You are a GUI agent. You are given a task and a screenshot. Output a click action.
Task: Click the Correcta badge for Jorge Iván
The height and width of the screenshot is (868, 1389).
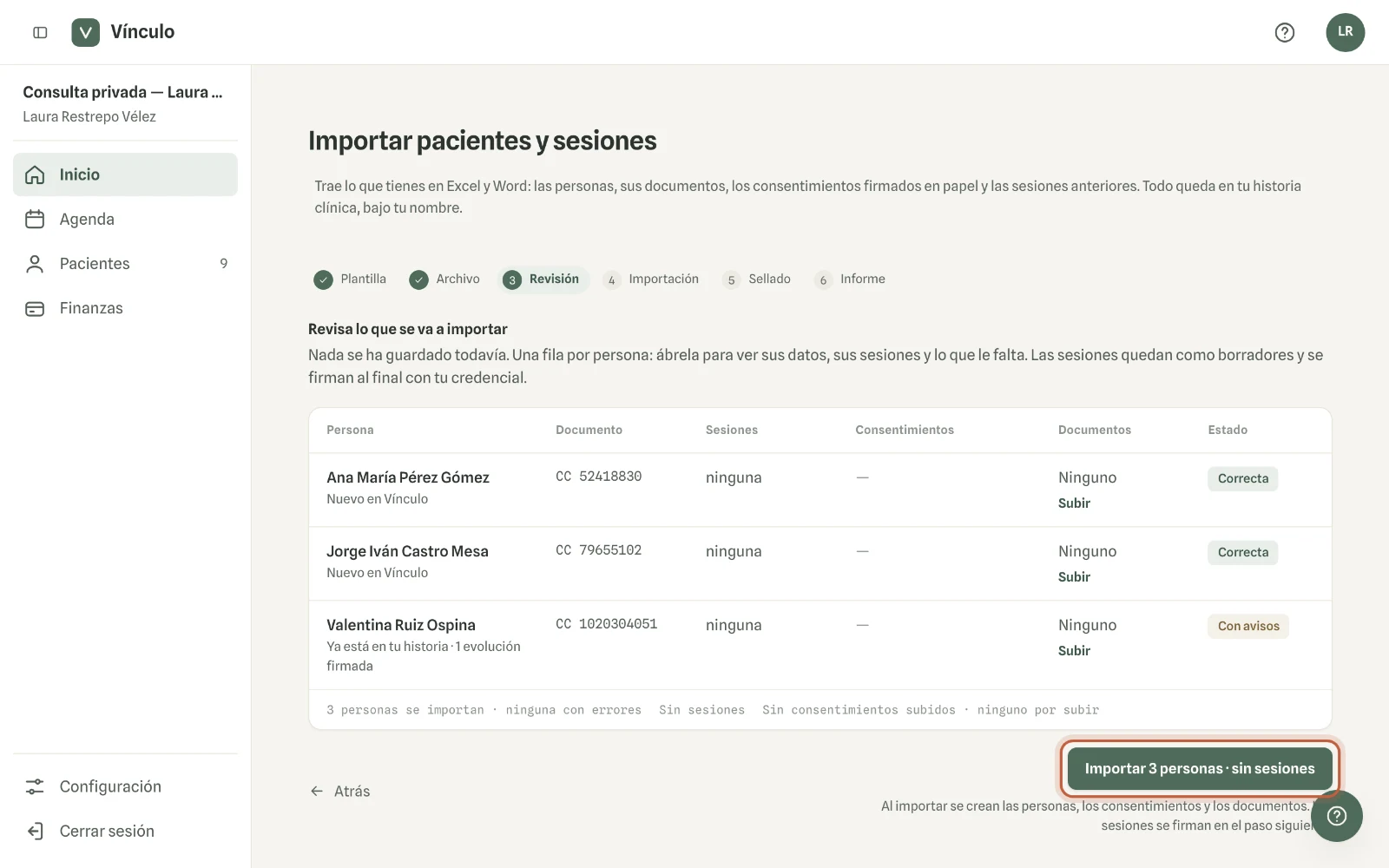click(1242, 552)
